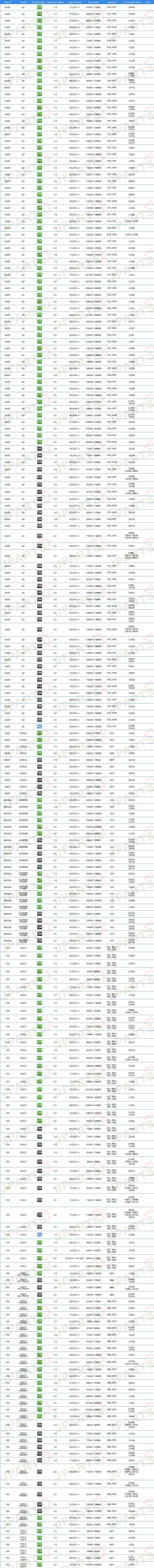Select the "Oznaczenie silnika" column header
The width and height of the screenshot is (154, 1568).
coord(132,2)
